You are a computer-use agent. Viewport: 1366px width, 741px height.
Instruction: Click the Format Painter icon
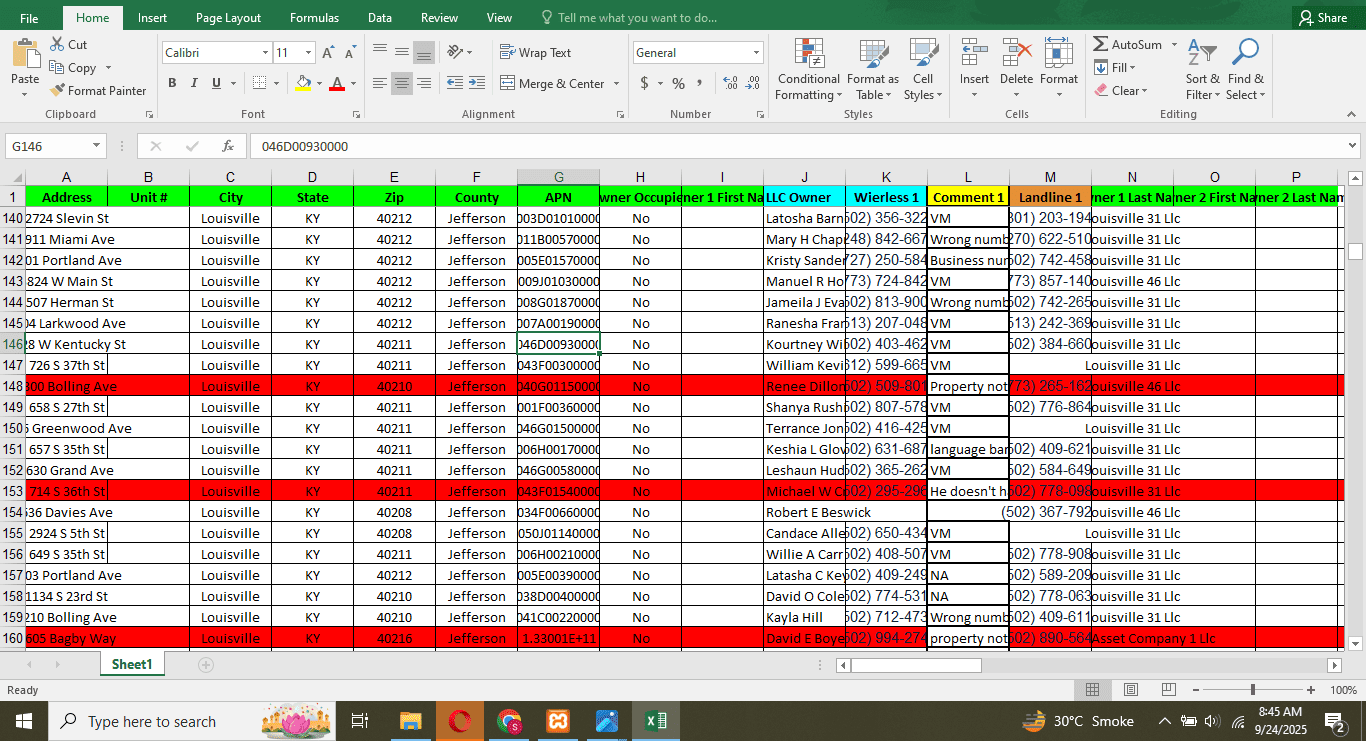pyautogui.click(x=58, y=91)
